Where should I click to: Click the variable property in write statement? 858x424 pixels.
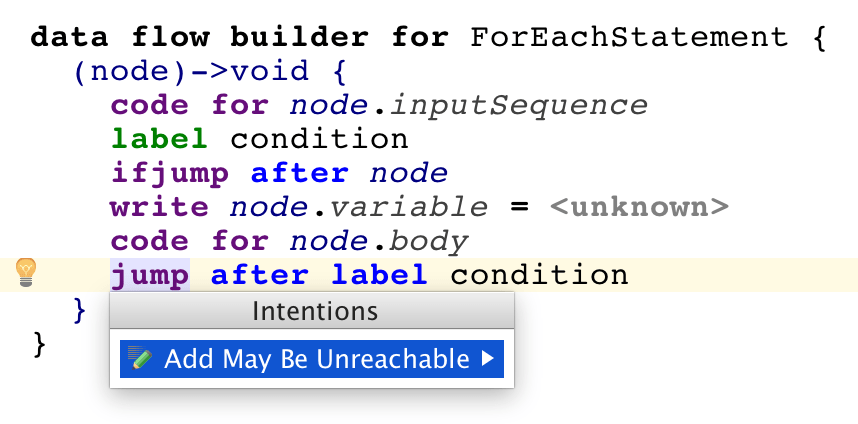click(408, 207)
